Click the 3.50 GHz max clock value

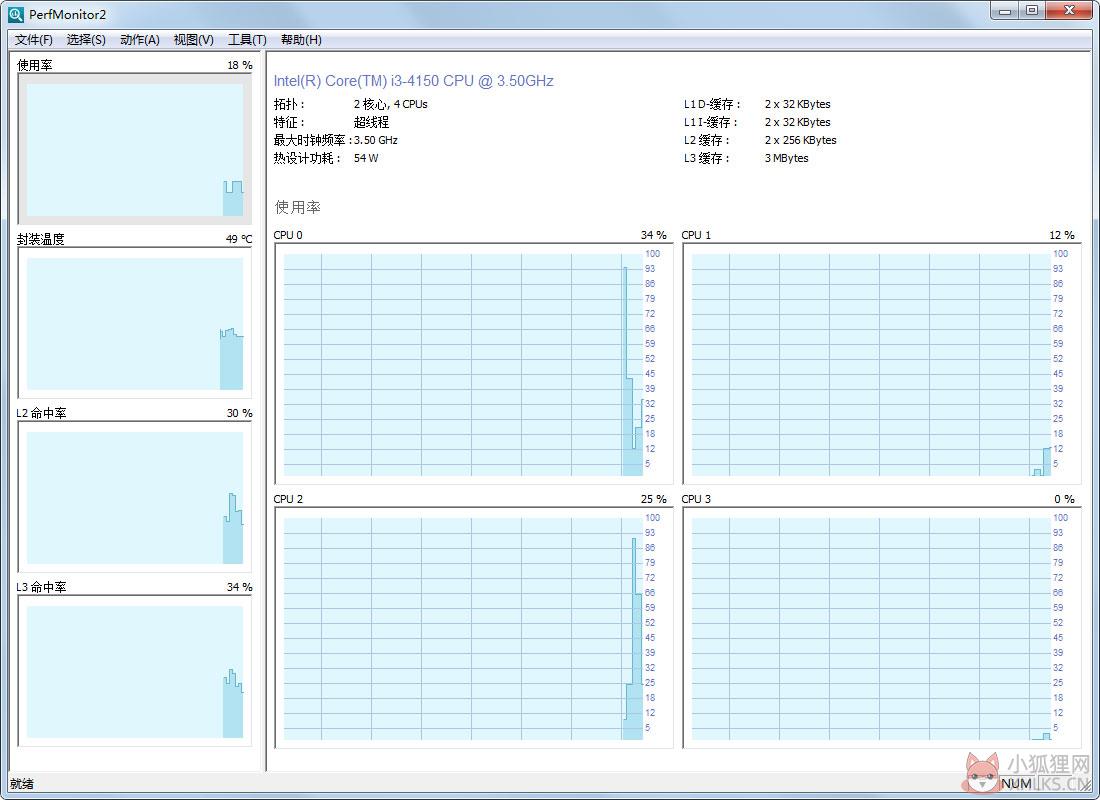(376, 140)
